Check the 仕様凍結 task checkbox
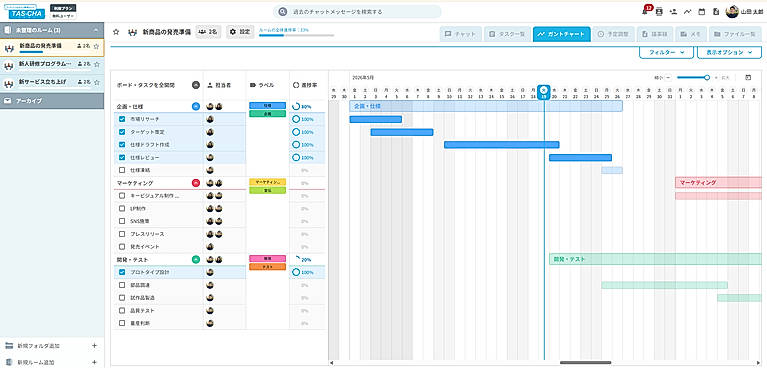The height and width of the screenshot is (368, 767). coord(122,170)
